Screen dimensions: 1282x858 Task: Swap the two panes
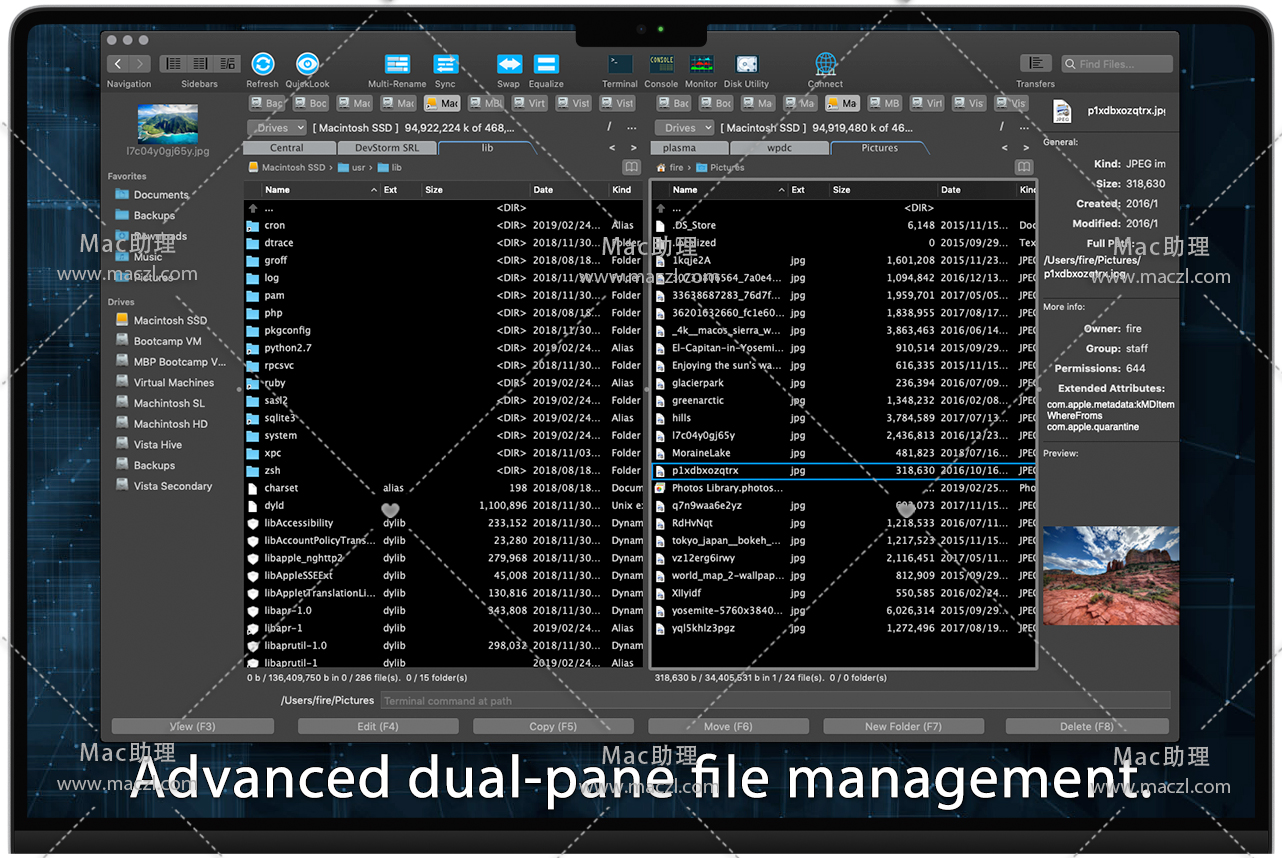[x=509, y=64]
